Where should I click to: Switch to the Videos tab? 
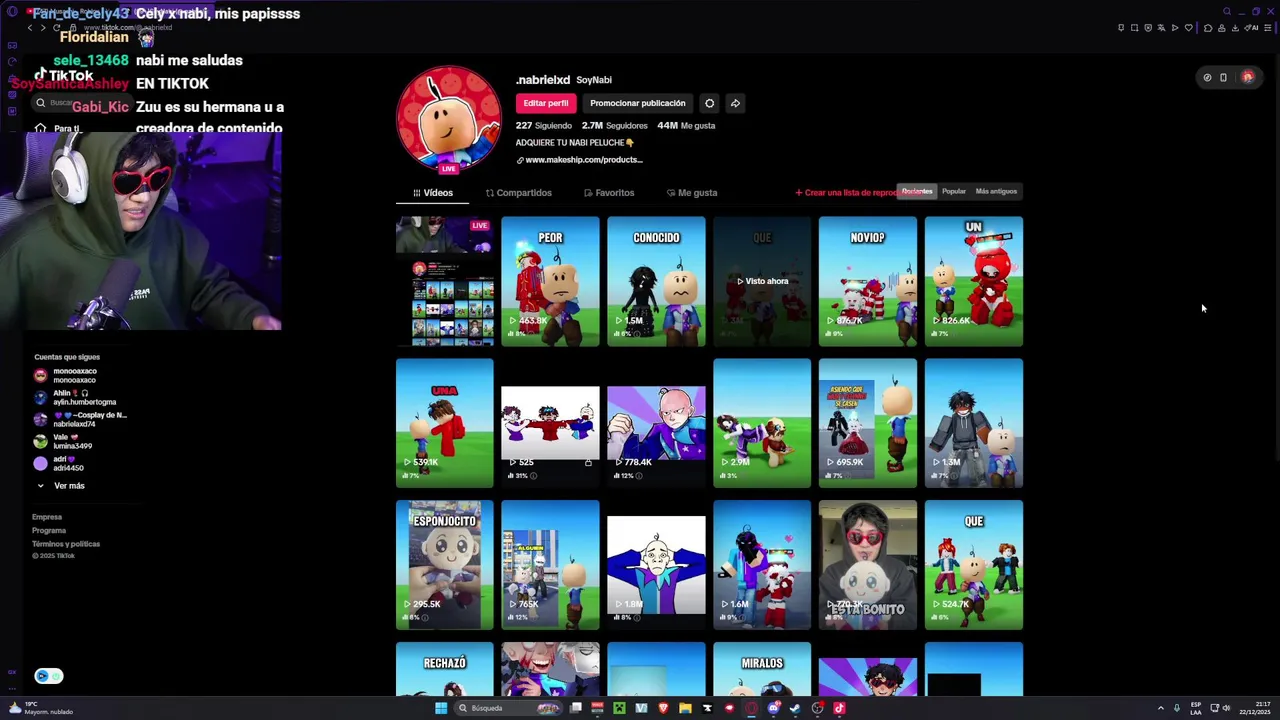point(433,193)
